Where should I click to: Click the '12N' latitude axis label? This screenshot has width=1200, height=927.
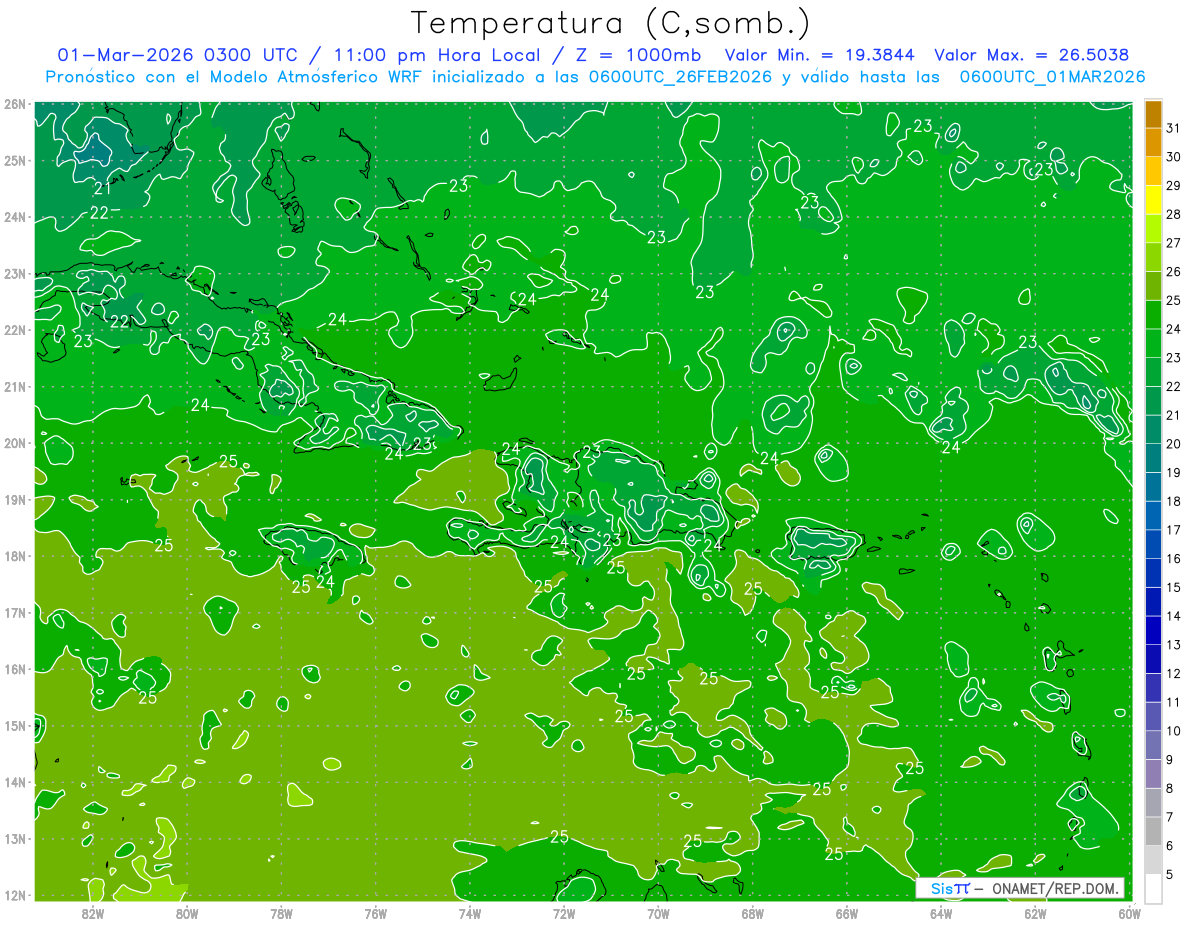(15, 895)
